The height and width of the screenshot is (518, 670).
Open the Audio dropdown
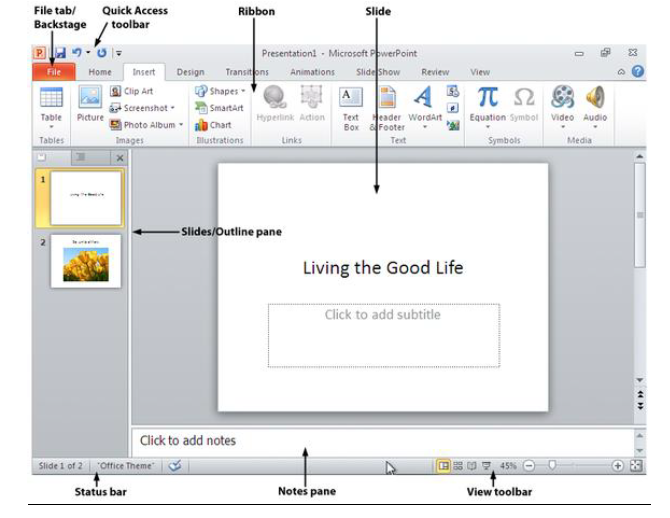pos(595,127)
